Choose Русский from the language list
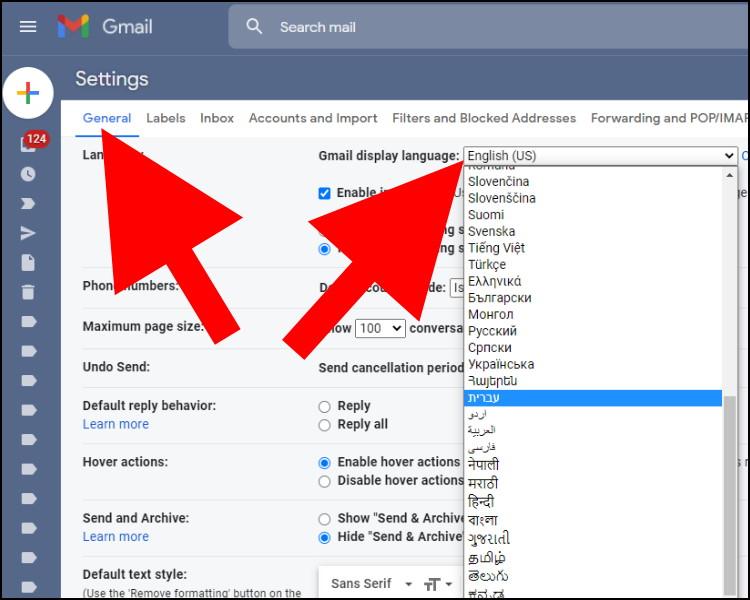Viewport: 750px width, 600px height. click(x=593, y=331)
